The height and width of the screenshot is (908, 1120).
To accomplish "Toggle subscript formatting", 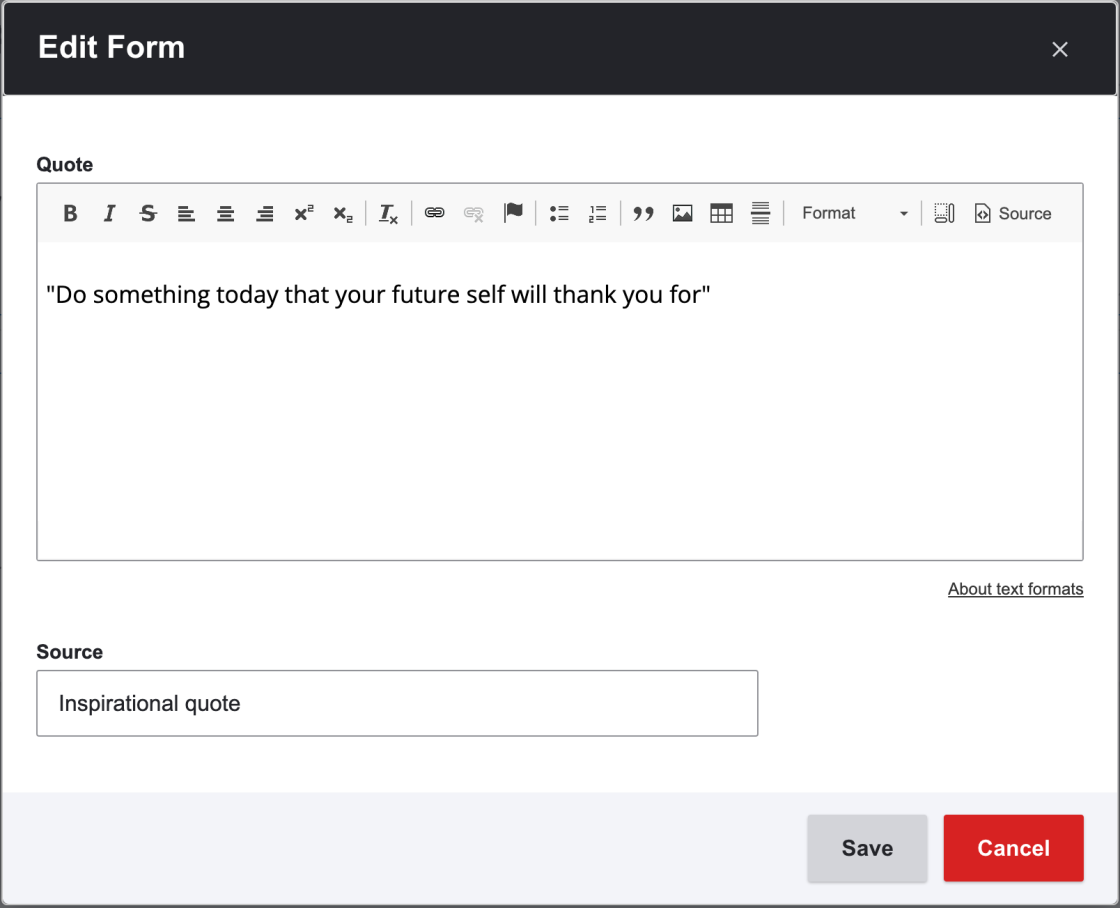I will [343, 213].
